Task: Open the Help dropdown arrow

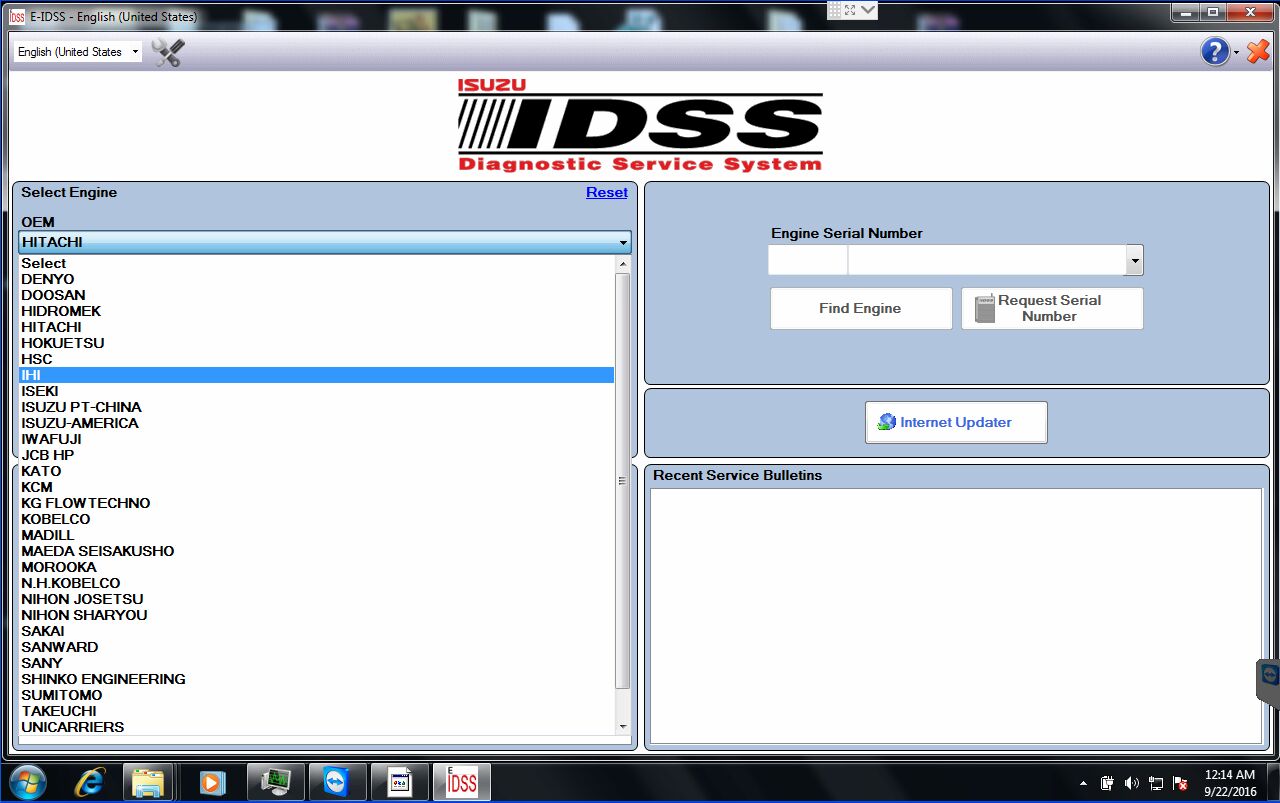Action: [1237, 53]
